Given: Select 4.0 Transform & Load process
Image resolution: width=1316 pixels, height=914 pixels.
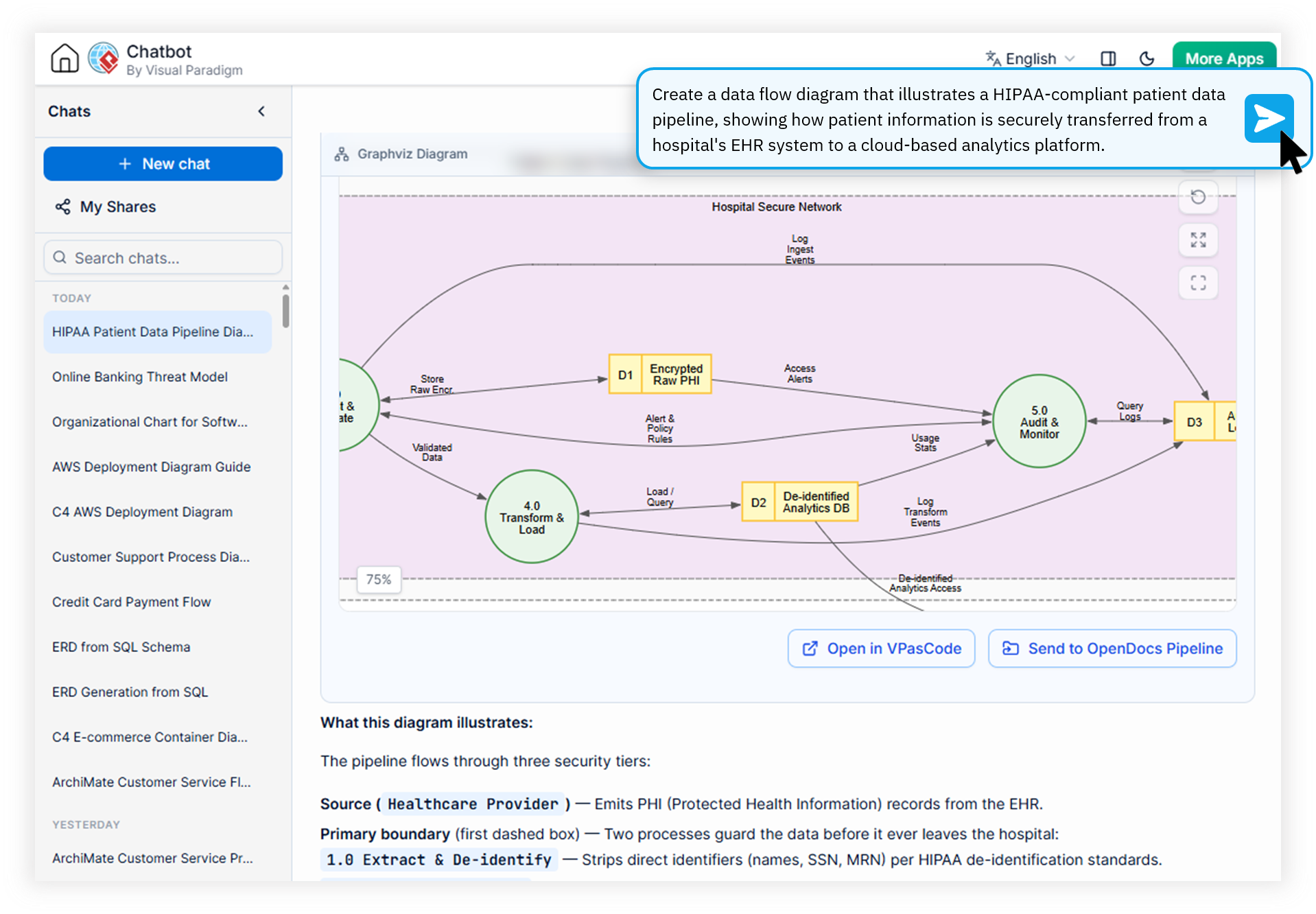Looking at the screenshot, I should click(532, 517).
